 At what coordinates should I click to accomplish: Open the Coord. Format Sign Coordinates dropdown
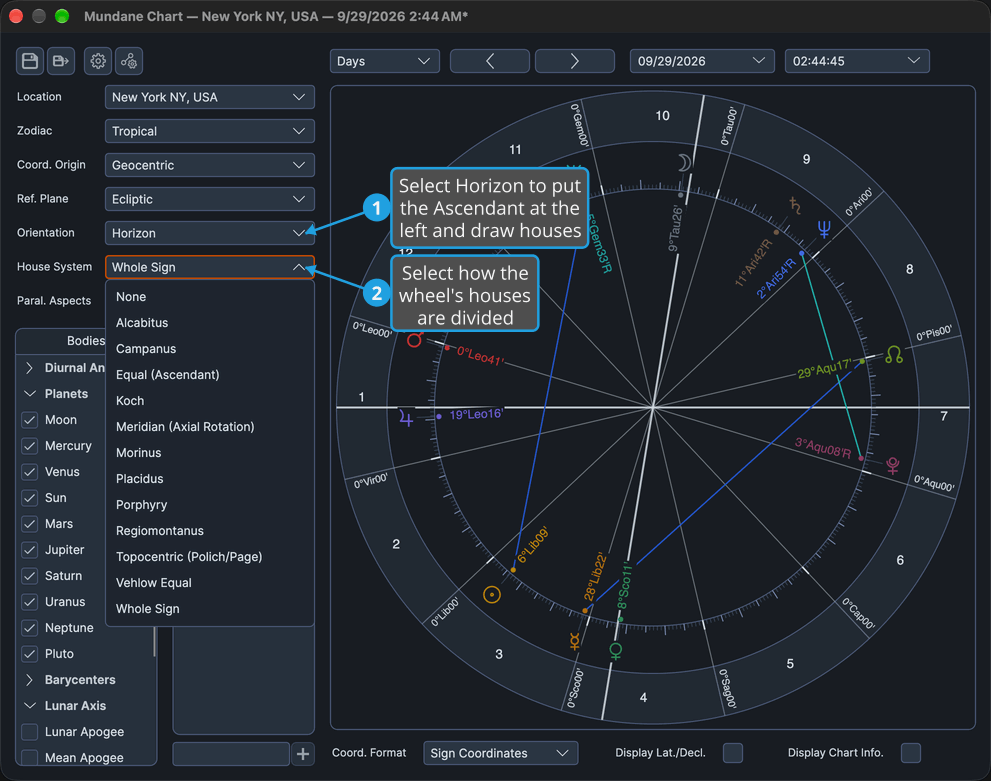point(500,753)
